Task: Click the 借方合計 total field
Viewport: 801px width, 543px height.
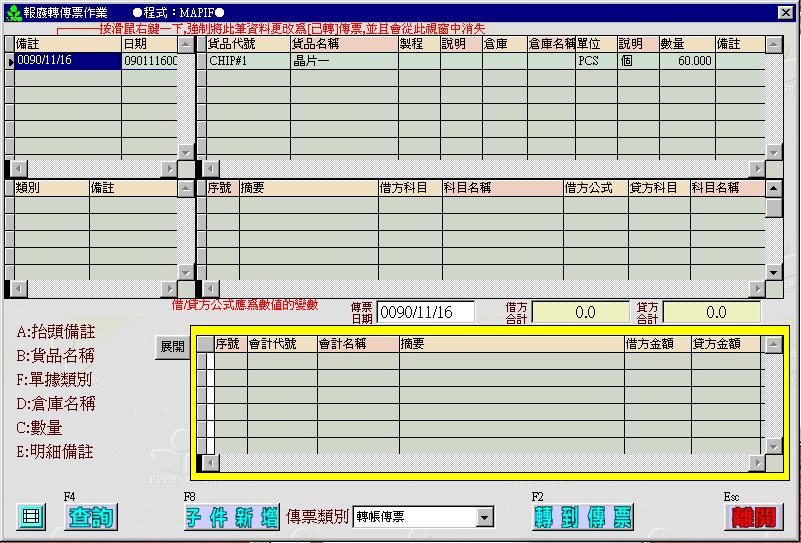Action: coord(580,313)
